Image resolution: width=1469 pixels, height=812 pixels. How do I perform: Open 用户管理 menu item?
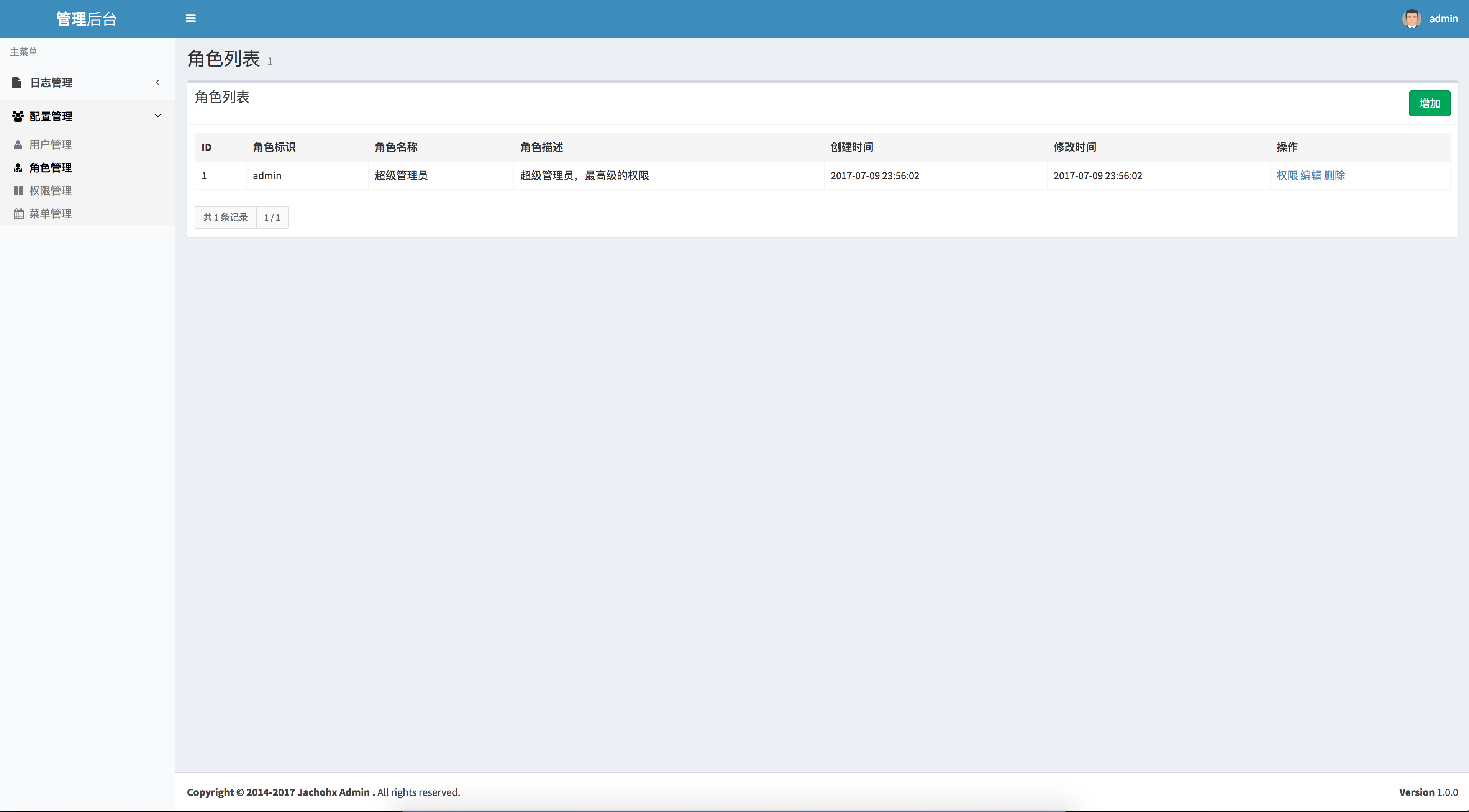point(50,145)
